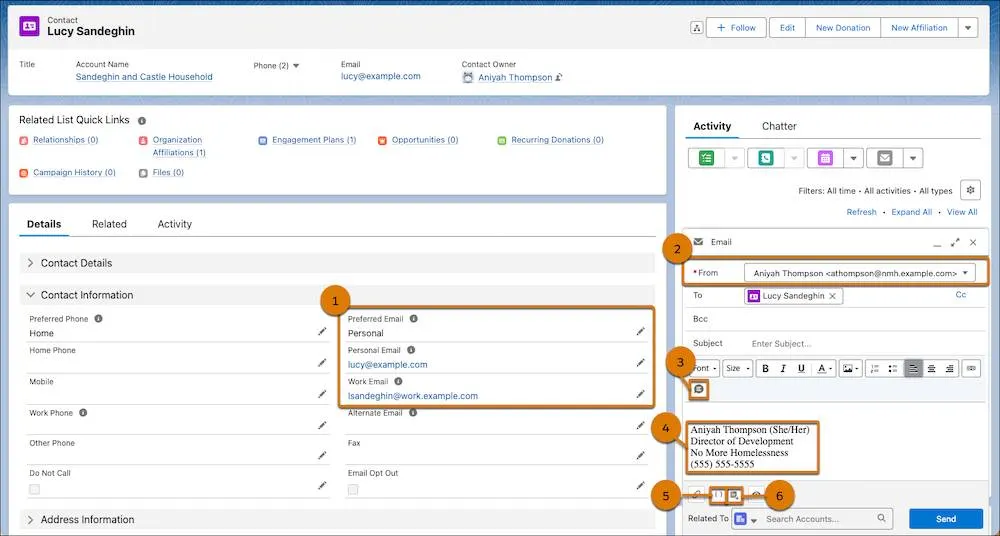The width and height of the screenshot is (1000, 536).
Task: Click the info icon beside Related List Quick Links
Action: [x=142, y=121]
